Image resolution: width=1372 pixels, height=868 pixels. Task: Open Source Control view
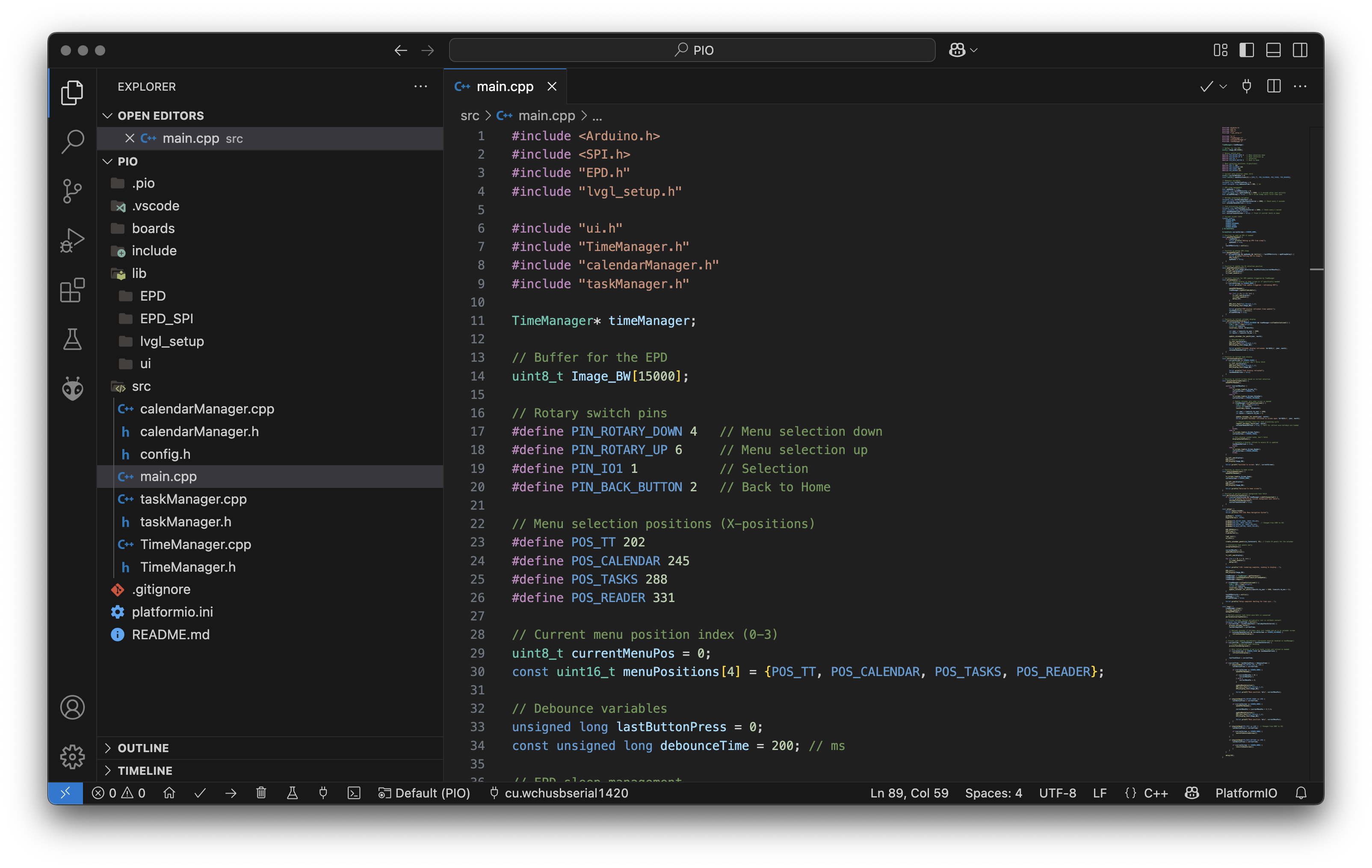(72, 191)
